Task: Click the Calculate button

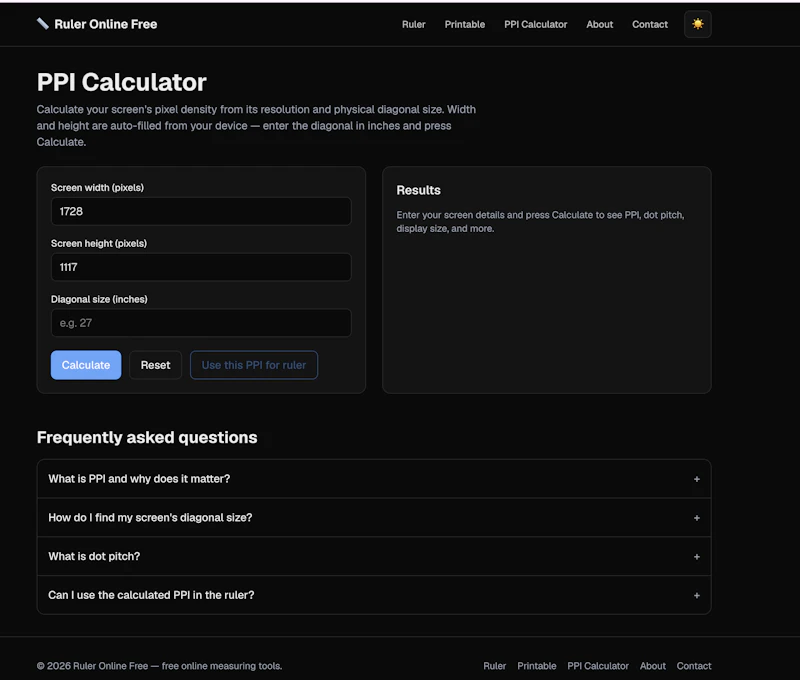Action: point(86,365)
